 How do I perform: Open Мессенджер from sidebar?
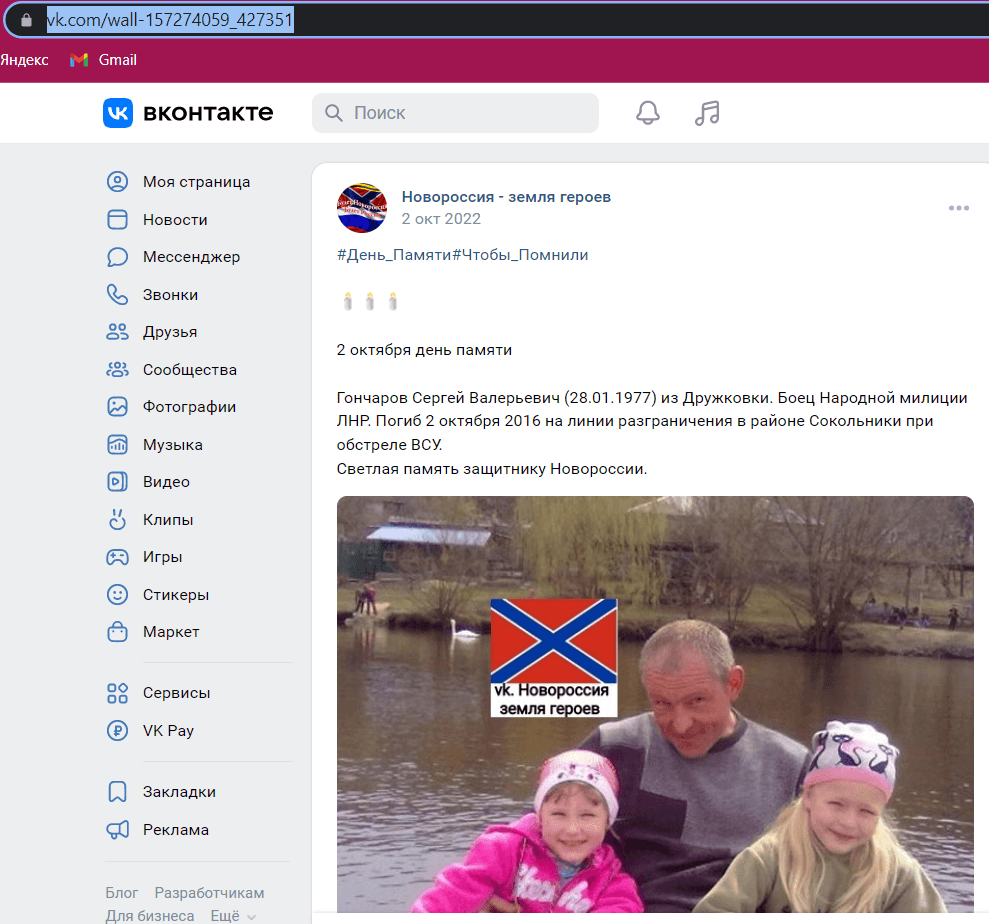(191, 257)
